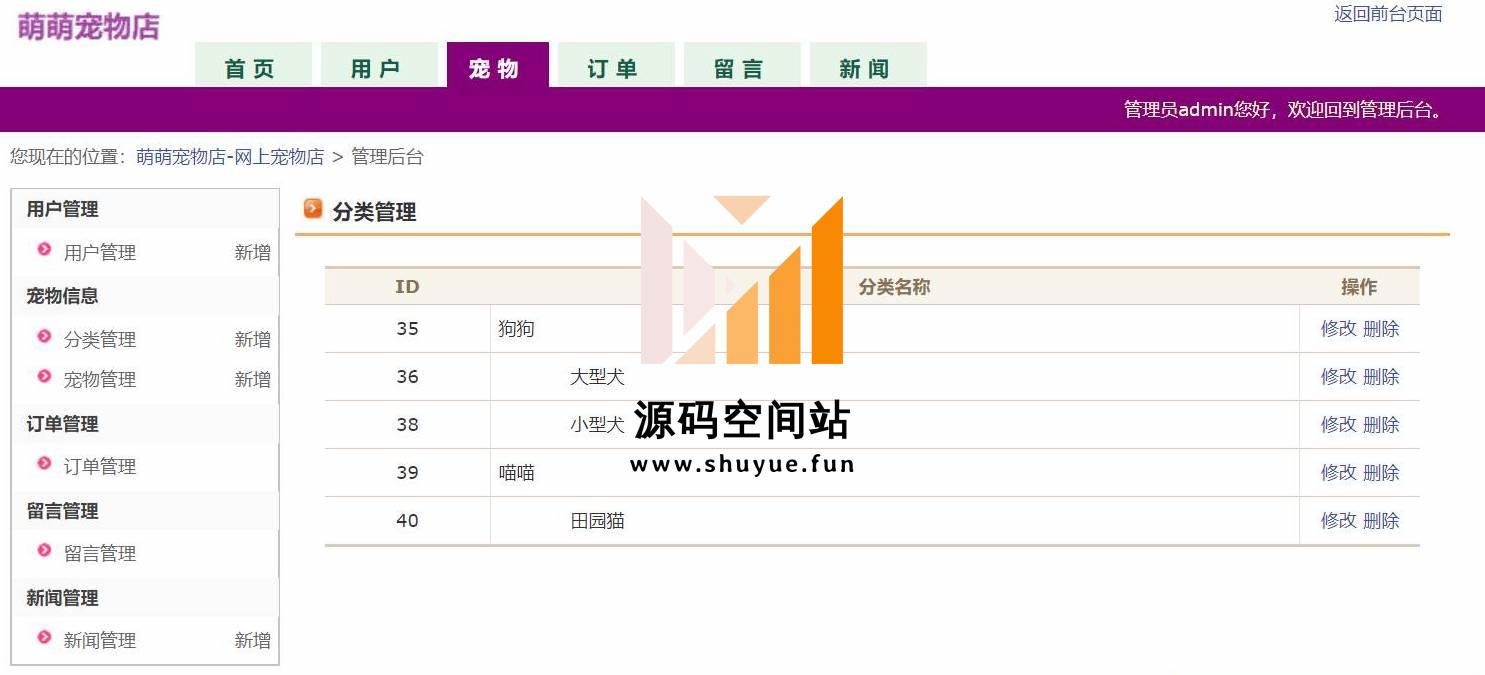Click the 田园猫 category name cell
The image size is (1485, 675).
[894, 521]
